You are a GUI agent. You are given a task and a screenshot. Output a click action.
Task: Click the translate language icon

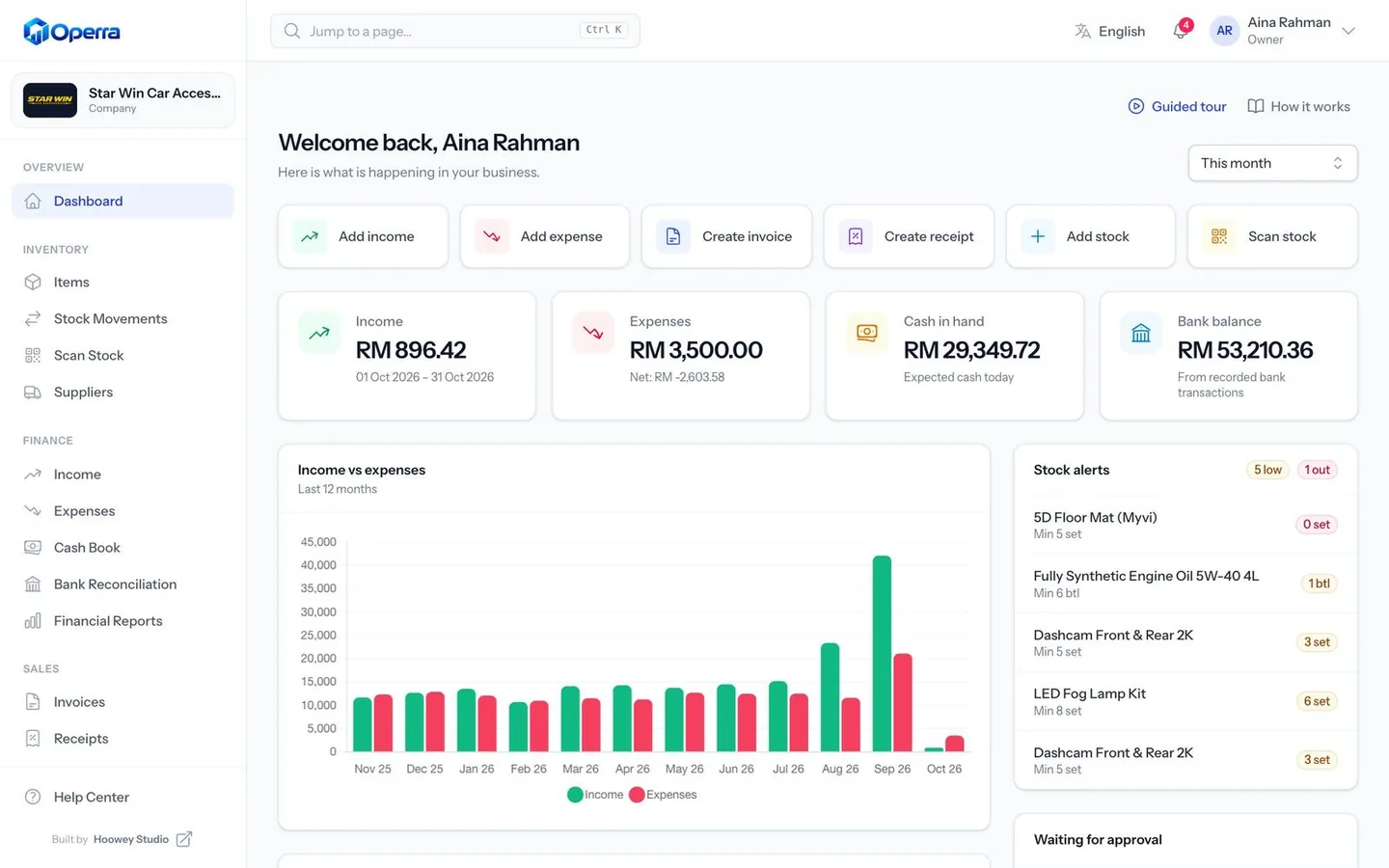point(1083,31)
